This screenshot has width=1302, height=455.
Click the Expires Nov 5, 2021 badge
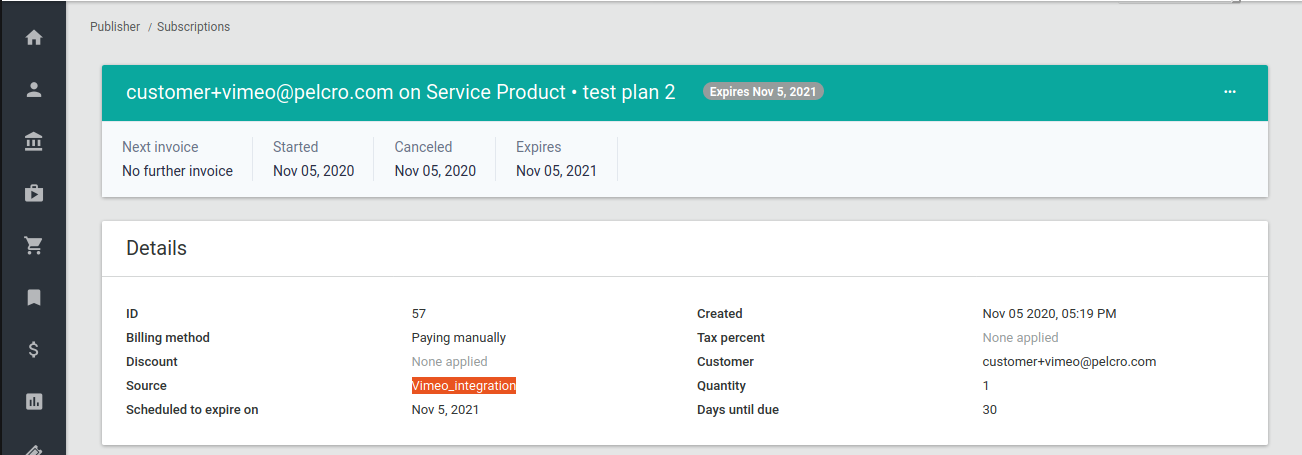click(x=763, y=92)
